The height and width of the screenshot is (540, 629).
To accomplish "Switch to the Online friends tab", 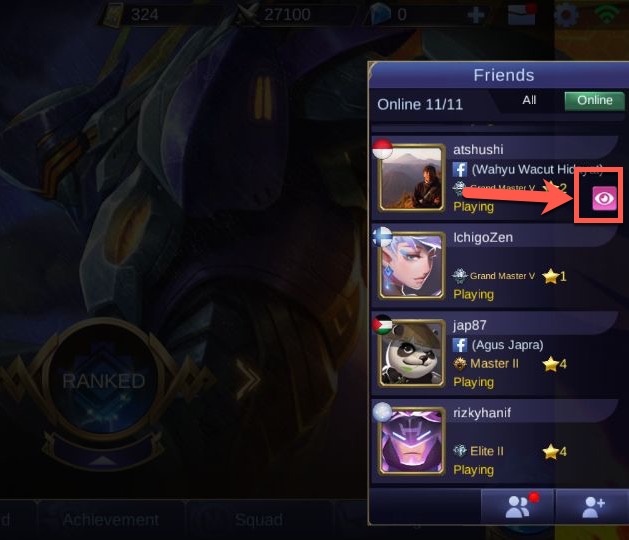I will tap(595, 101).
